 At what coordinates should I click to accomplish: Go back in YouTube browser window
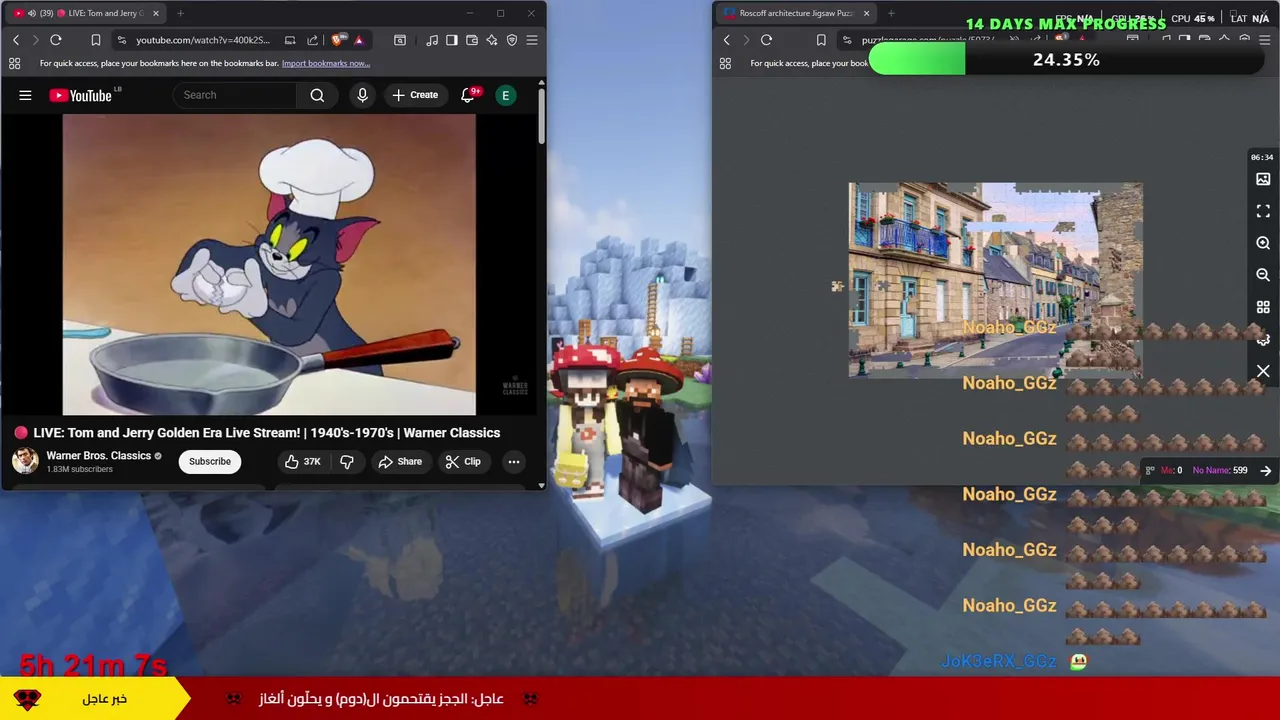[16, 40]
